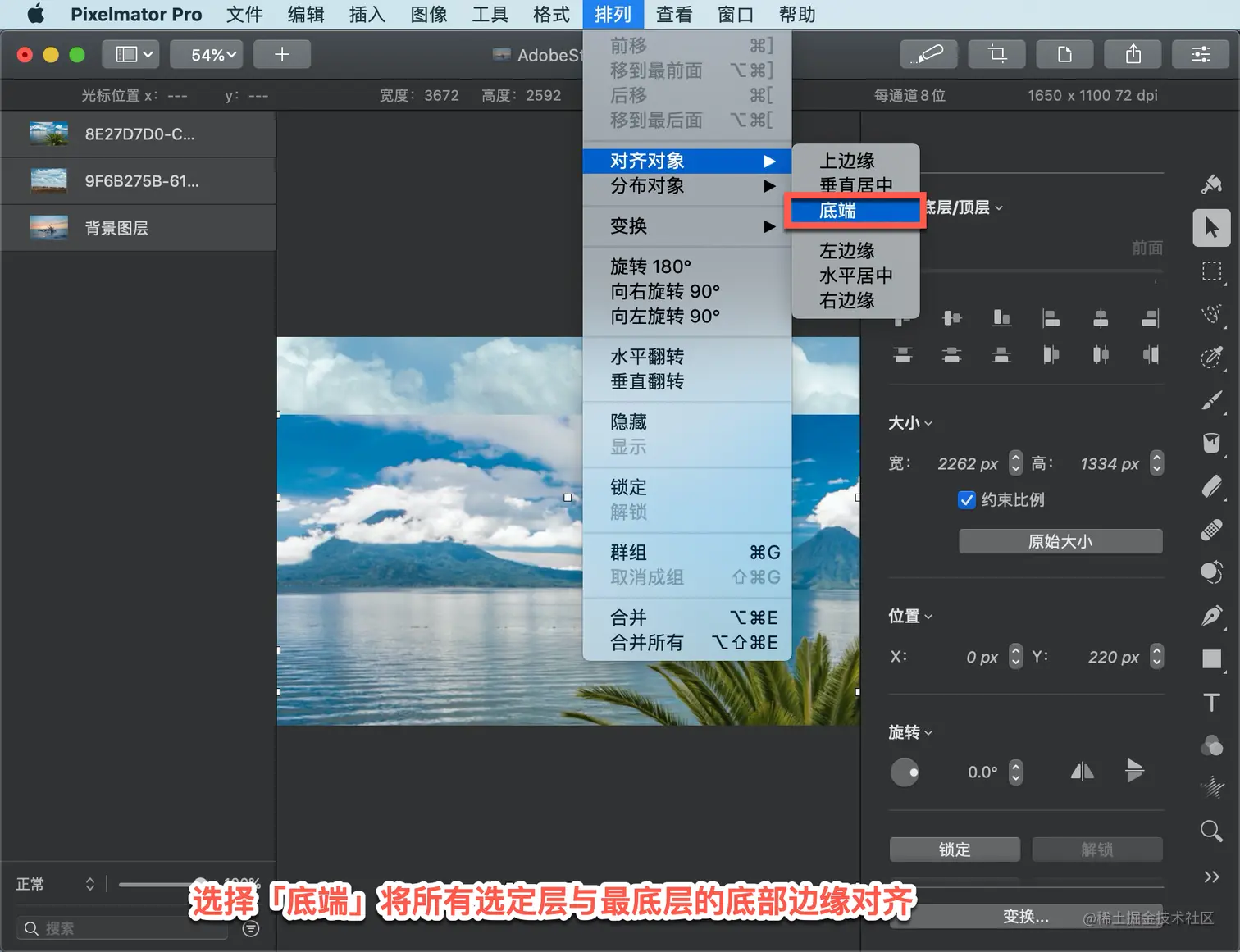Click the flip horizontal icon
The width and height of the screenshot is (1240, 952).
[1083, 771]
